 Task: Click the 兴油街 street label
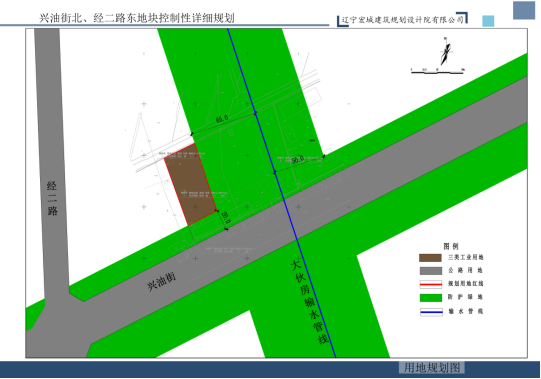click(161, 281)
